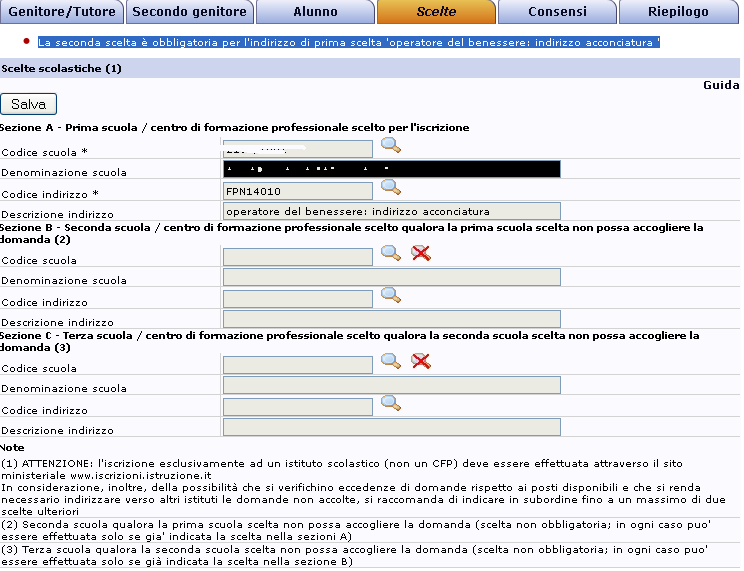This screenshot has height=571, width=744.
Task: Open school lookup for Sezione C Codice scuola
Action: 390,361
